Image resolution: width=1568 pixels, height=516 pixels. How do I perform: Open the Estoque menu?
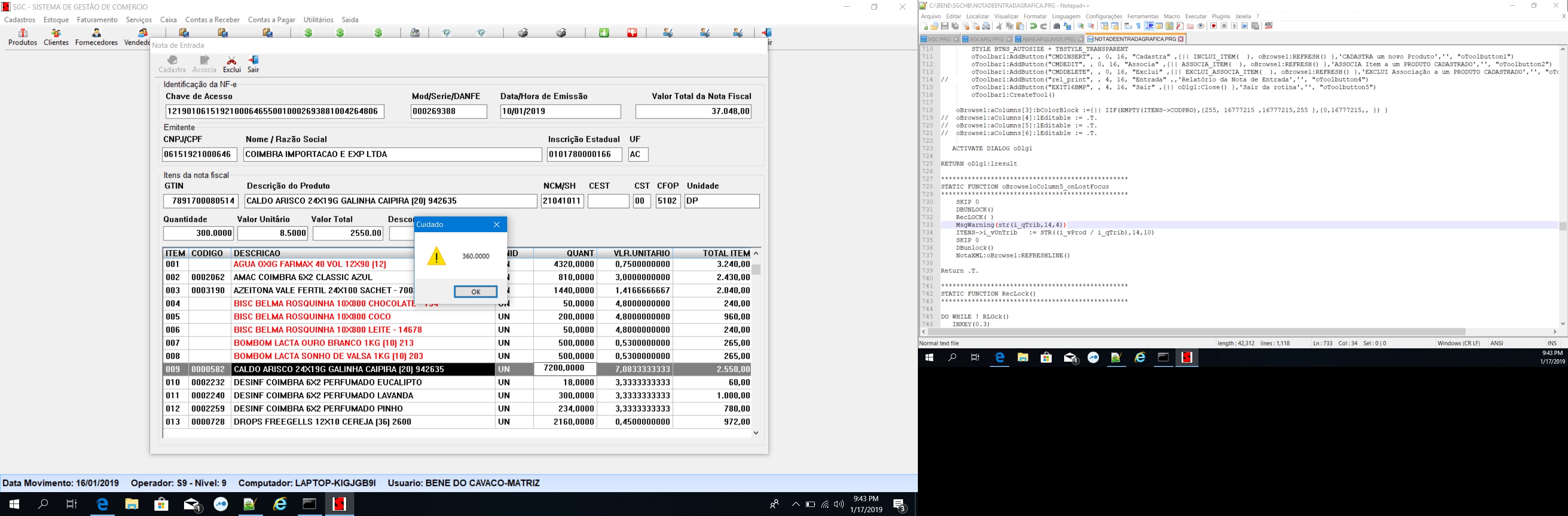[56, 20]
